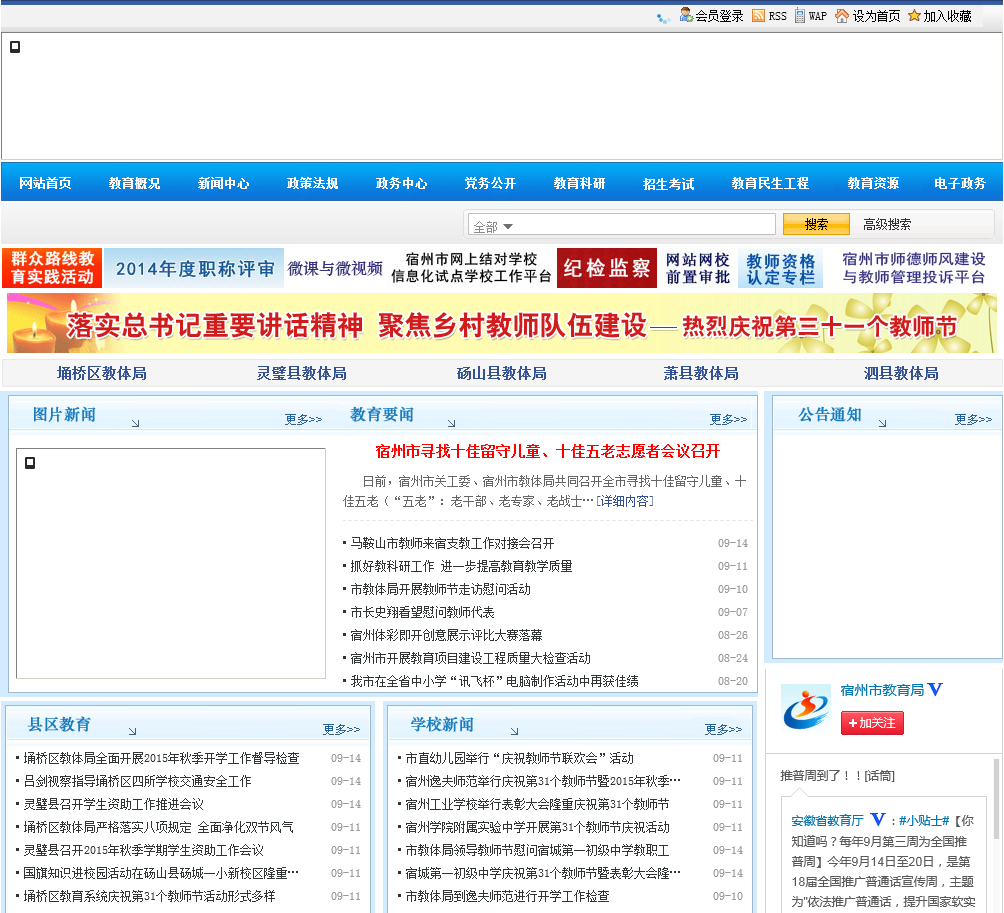Open 市直幼儿园举行庆祝教师节联欢会 article
The width and height of the screenshot is (1004, 913).
pos(519,759)
